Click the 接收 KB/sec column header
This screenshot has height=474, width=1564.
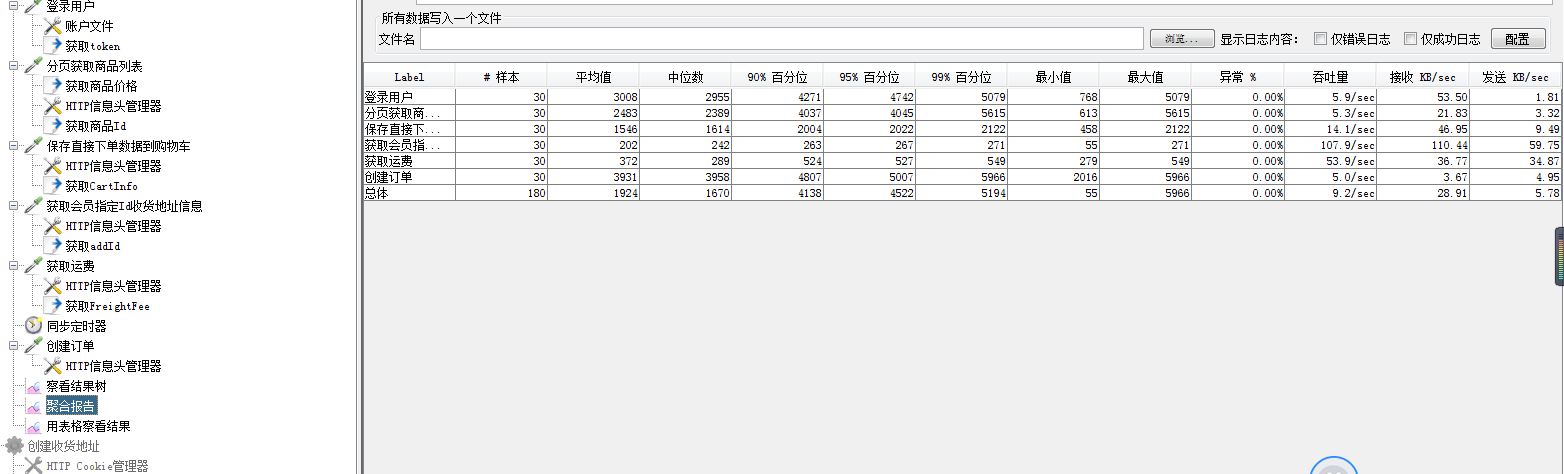point(1422,77)
